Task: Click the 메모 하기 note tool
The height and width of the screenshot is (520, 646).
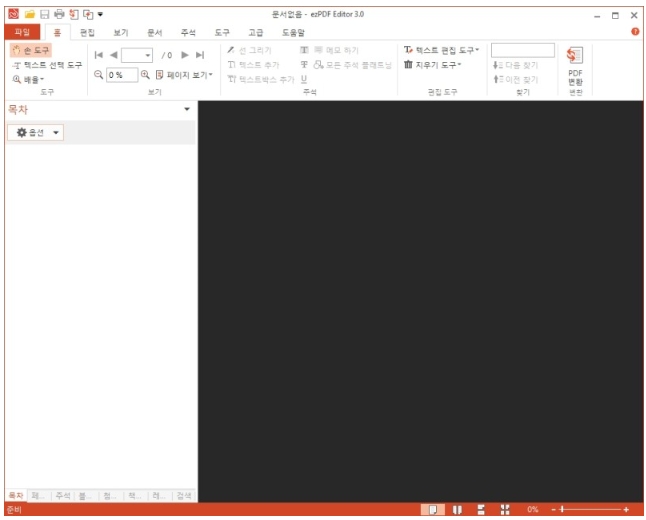Action: tap(337, 50)
